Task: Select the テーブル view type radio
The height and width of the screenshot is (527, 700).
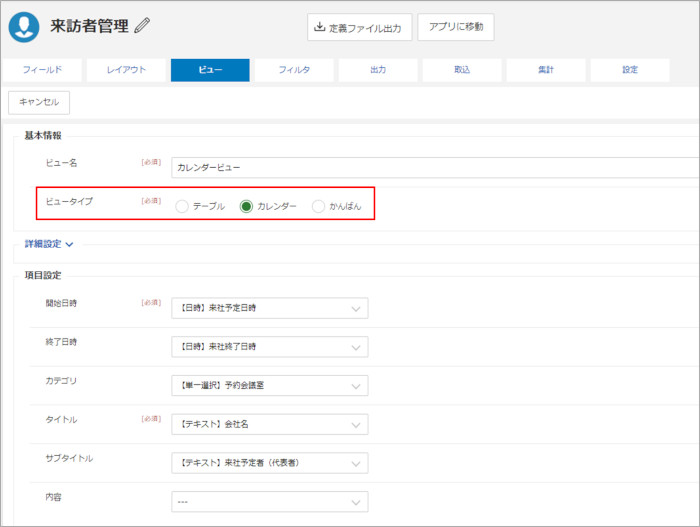Action: pos(182,206)
